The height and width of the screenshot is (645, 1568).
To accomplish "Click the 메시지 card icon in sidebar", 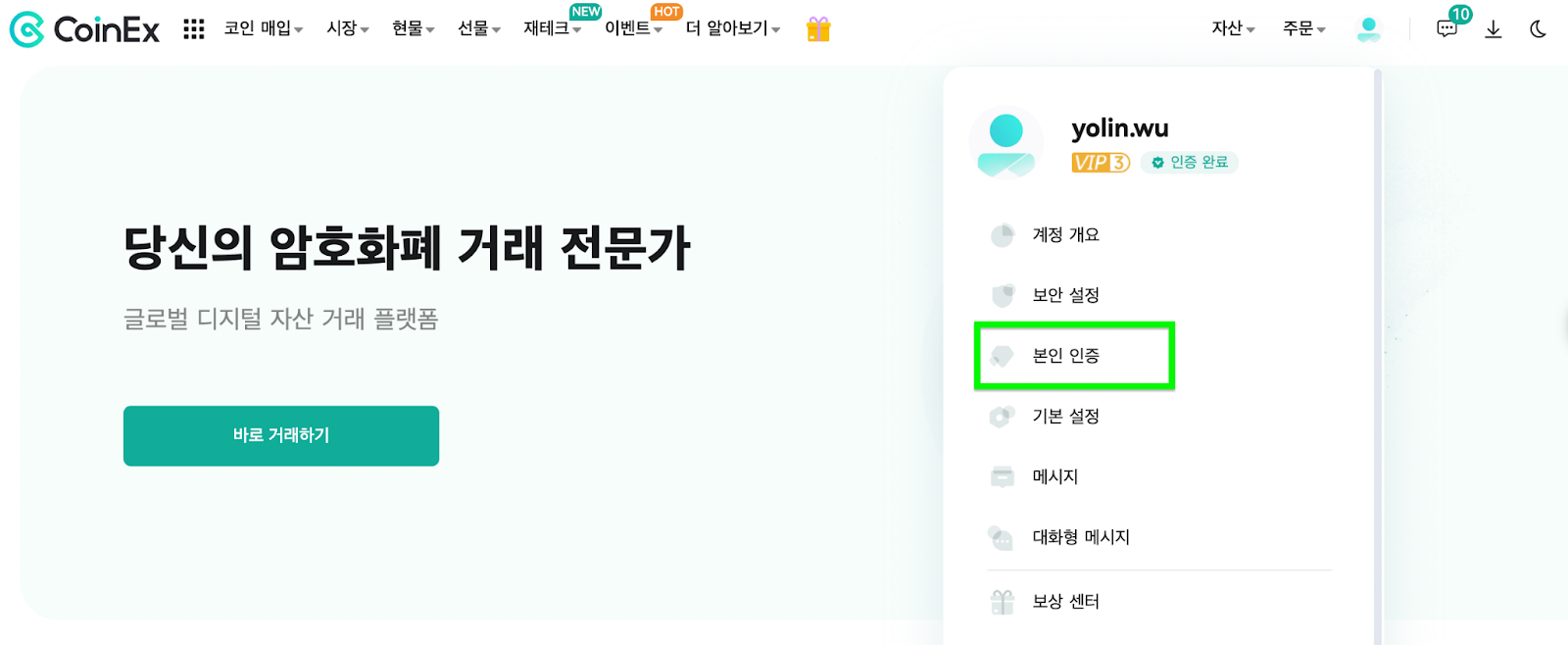I will click(x=1001, y=476).
